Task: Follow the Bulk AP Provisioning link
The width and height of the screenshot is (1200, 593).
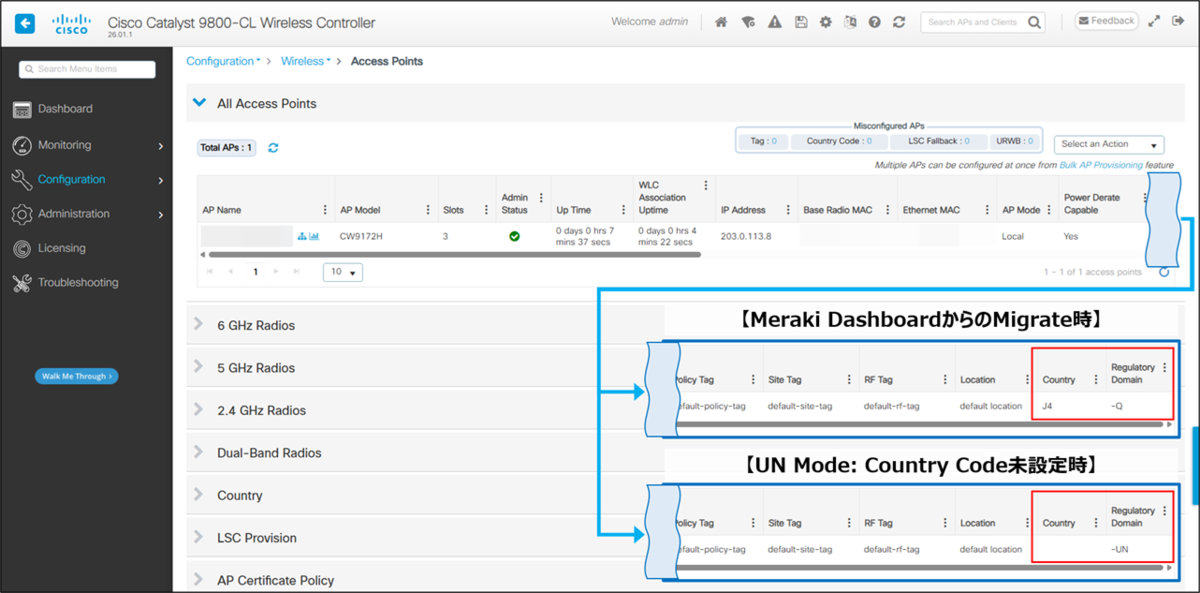Action: (1100, 165)
